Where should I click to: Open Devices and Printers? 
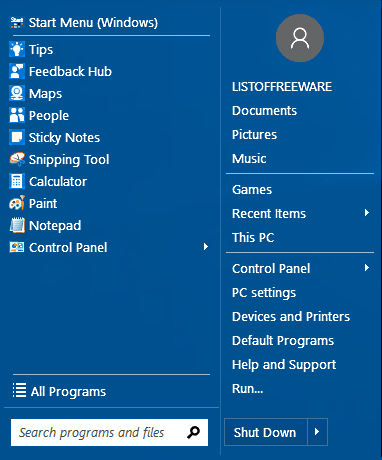click(x=291, y=317)
